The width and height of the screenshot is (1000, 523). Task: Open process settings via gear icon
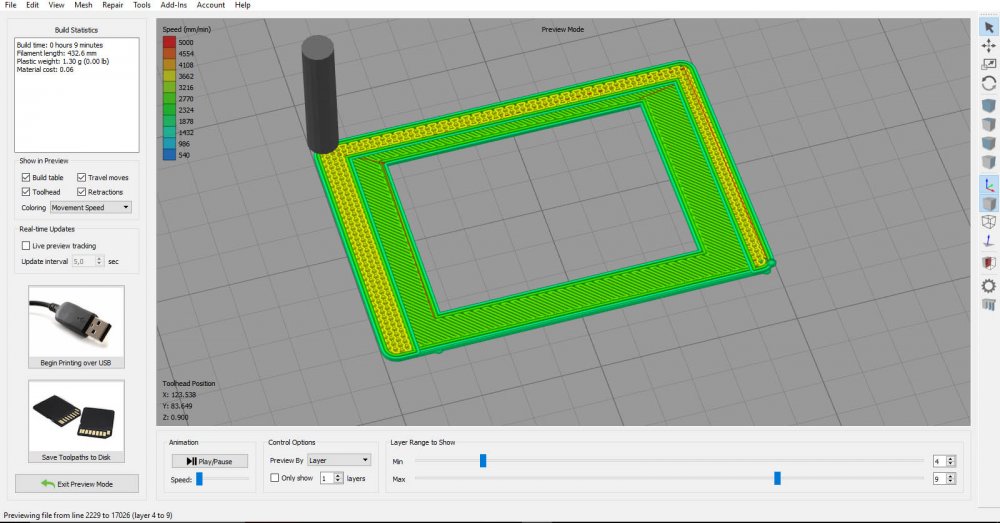[x=988, y=286]
